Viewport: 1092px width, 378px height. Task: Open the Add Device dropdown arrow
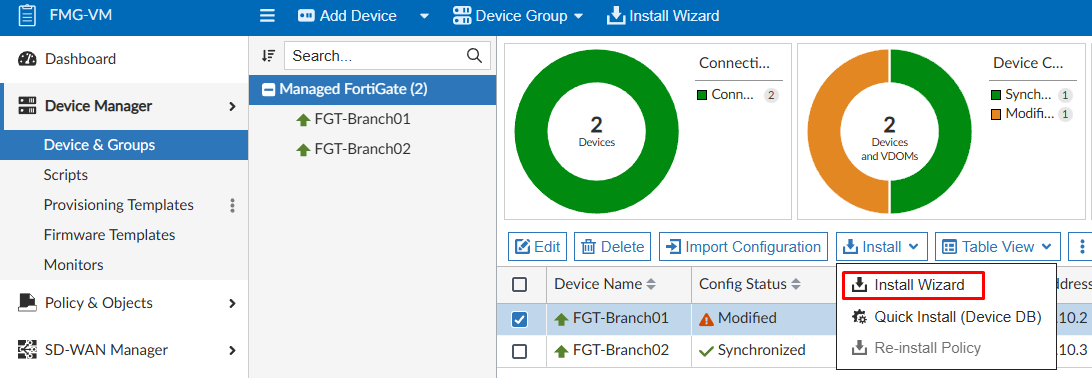(x=424, y=16)
